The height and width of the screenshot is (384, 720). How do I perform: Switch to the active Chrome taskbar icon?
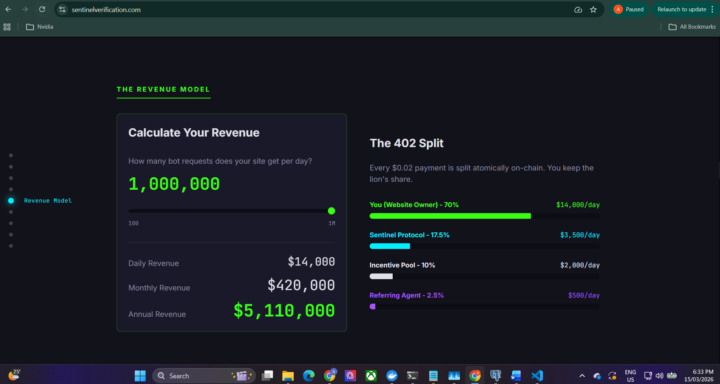(475, 376)
